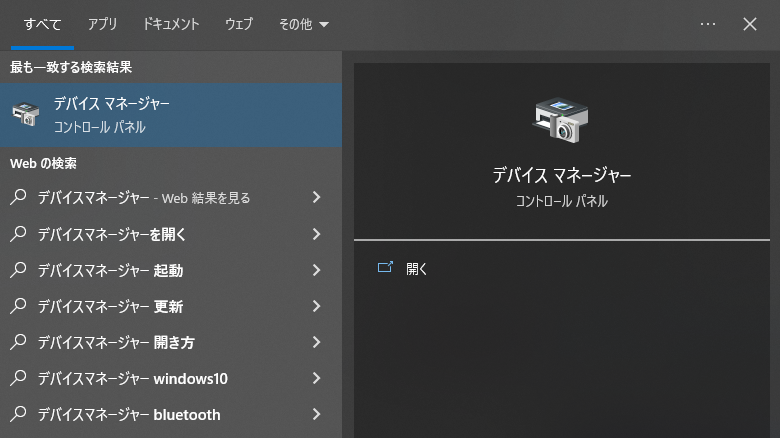Select デバイスマネージャー windows10 suggestion
This screenshot has width=780, height=438.
pyautogui.click(x=171, y=378)
